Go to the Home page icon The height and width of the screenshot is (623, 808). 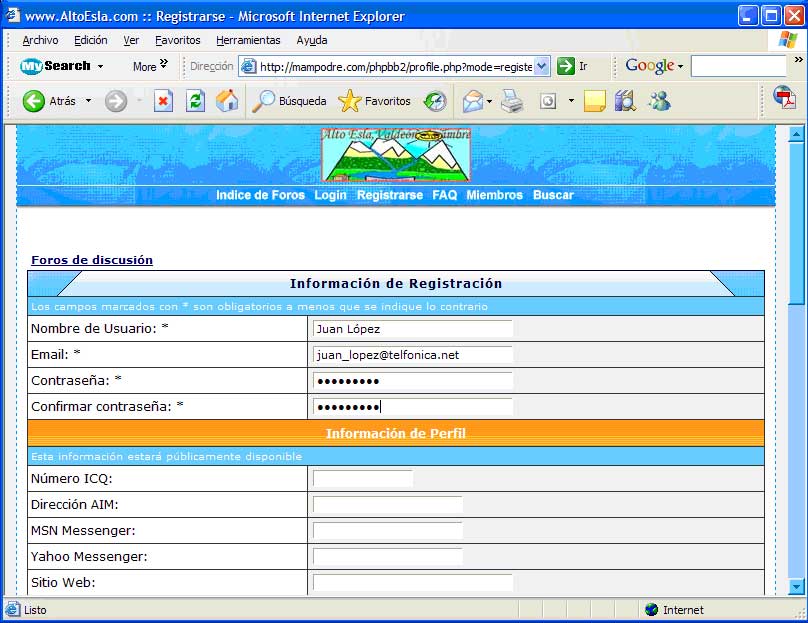point(227,101)
